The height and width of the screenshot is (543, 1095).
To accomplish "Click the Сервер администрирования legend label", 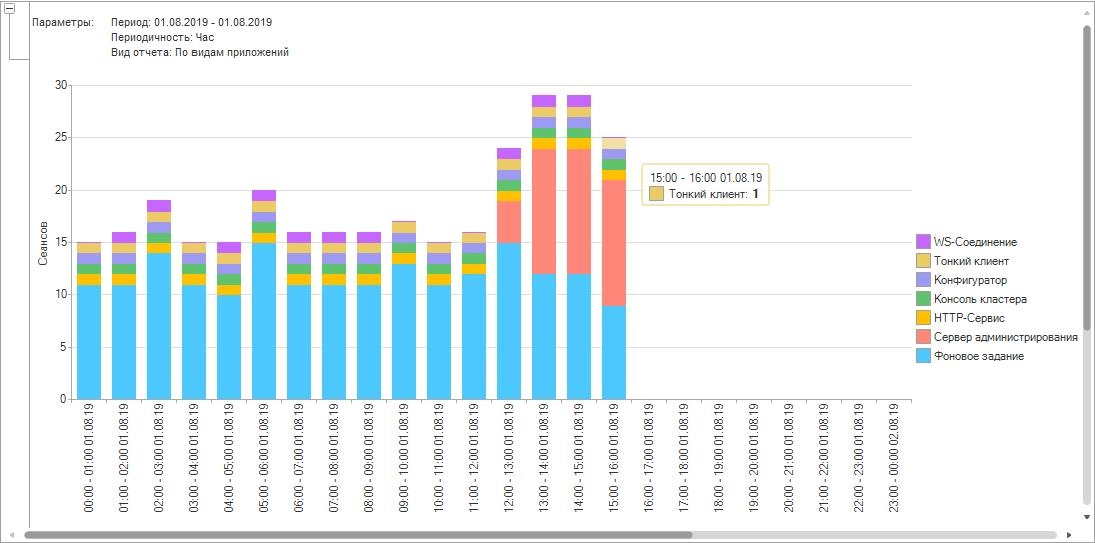I will click(x=1005, y=337).
